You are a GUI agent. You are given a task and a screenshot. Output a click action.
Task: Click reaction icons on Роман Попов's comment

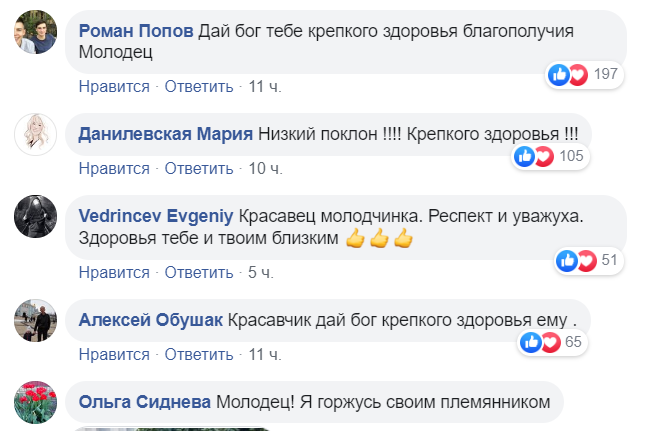568,74
